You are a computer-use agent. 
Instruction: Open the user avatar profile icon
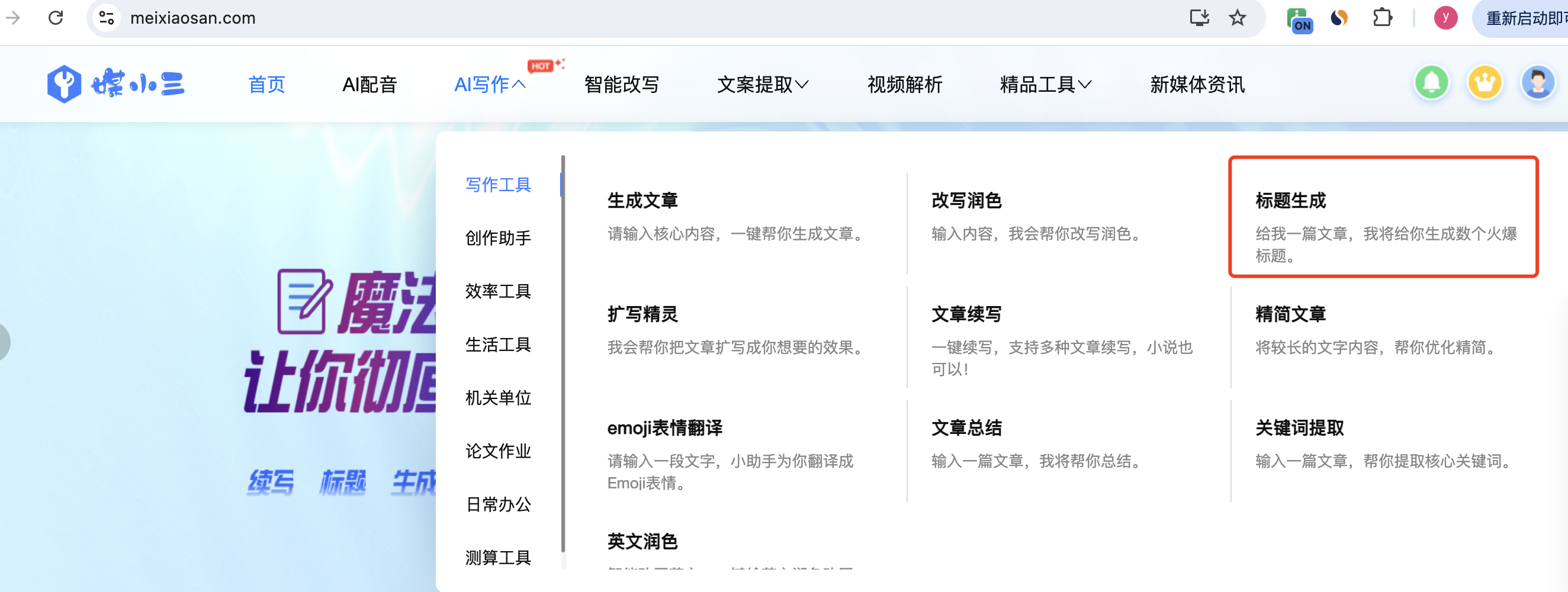pyautogui.click(x=1538, y=83)
